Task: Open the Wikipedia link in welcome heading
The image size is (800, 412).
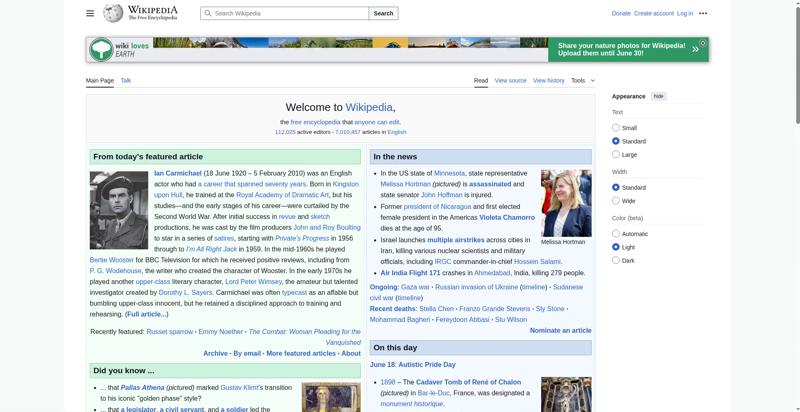Action: (369, 107)
